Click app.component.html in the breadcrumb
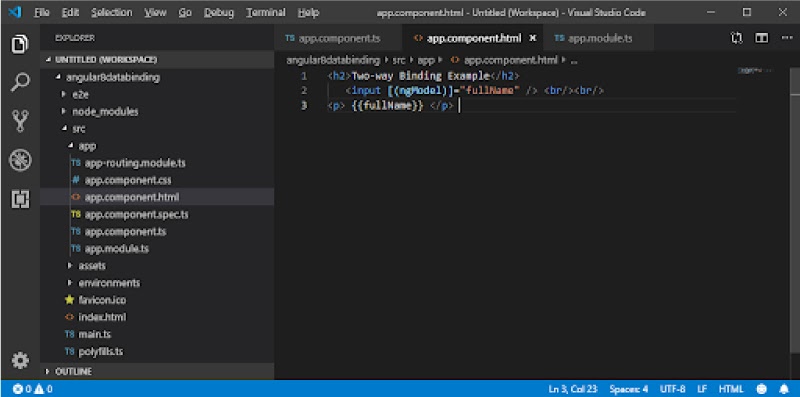 click(x=510, y=60)
